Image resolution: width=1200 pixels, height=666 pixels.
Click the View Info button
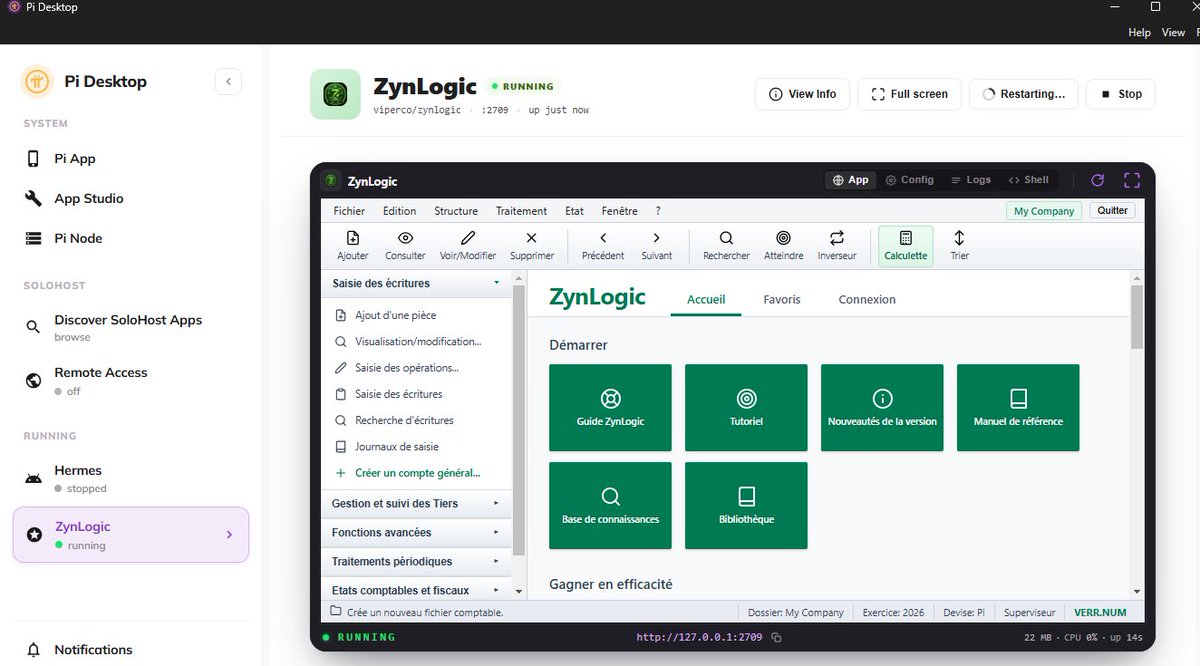click(802, 94)
